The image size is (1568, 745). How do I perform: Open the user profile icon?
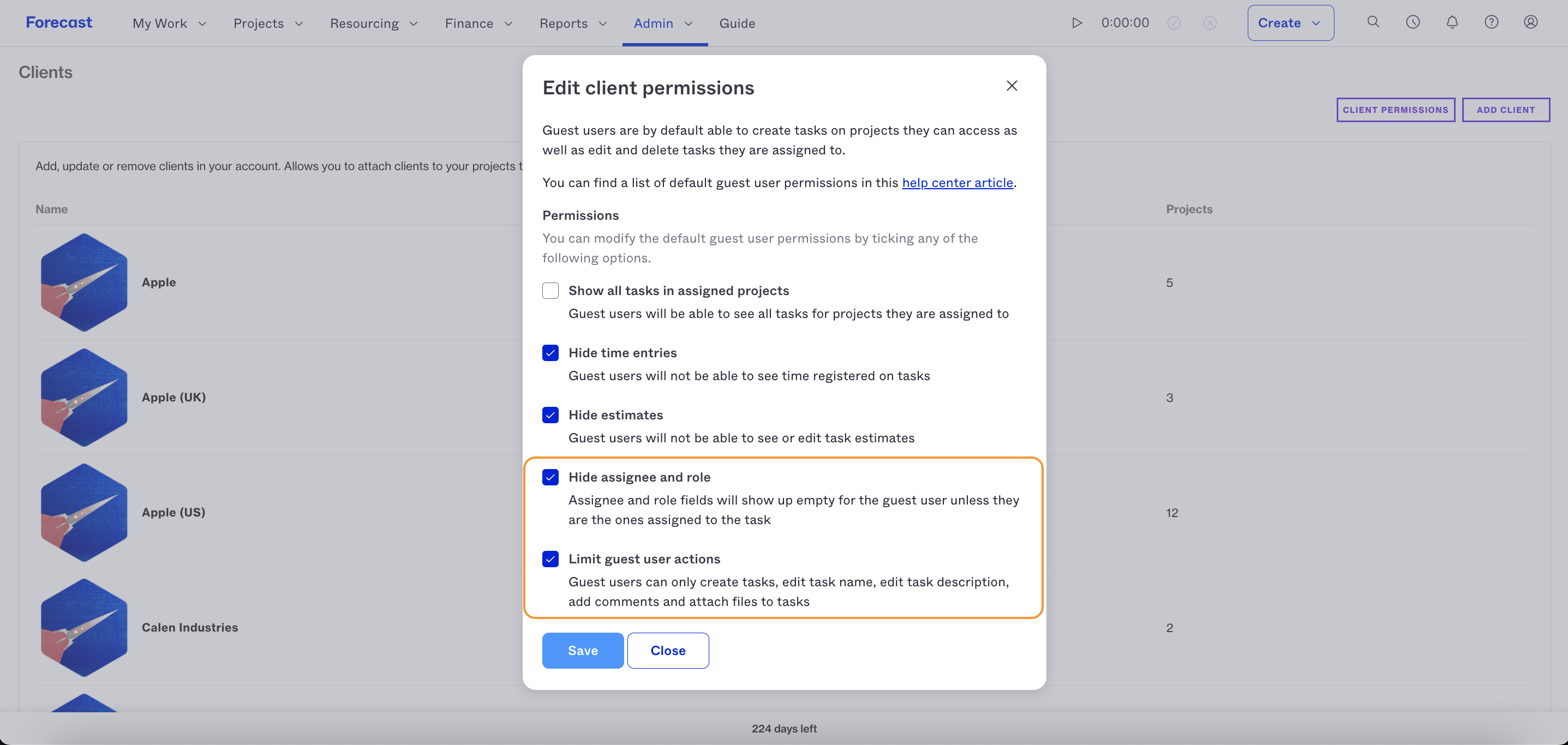coord(1530,22)
